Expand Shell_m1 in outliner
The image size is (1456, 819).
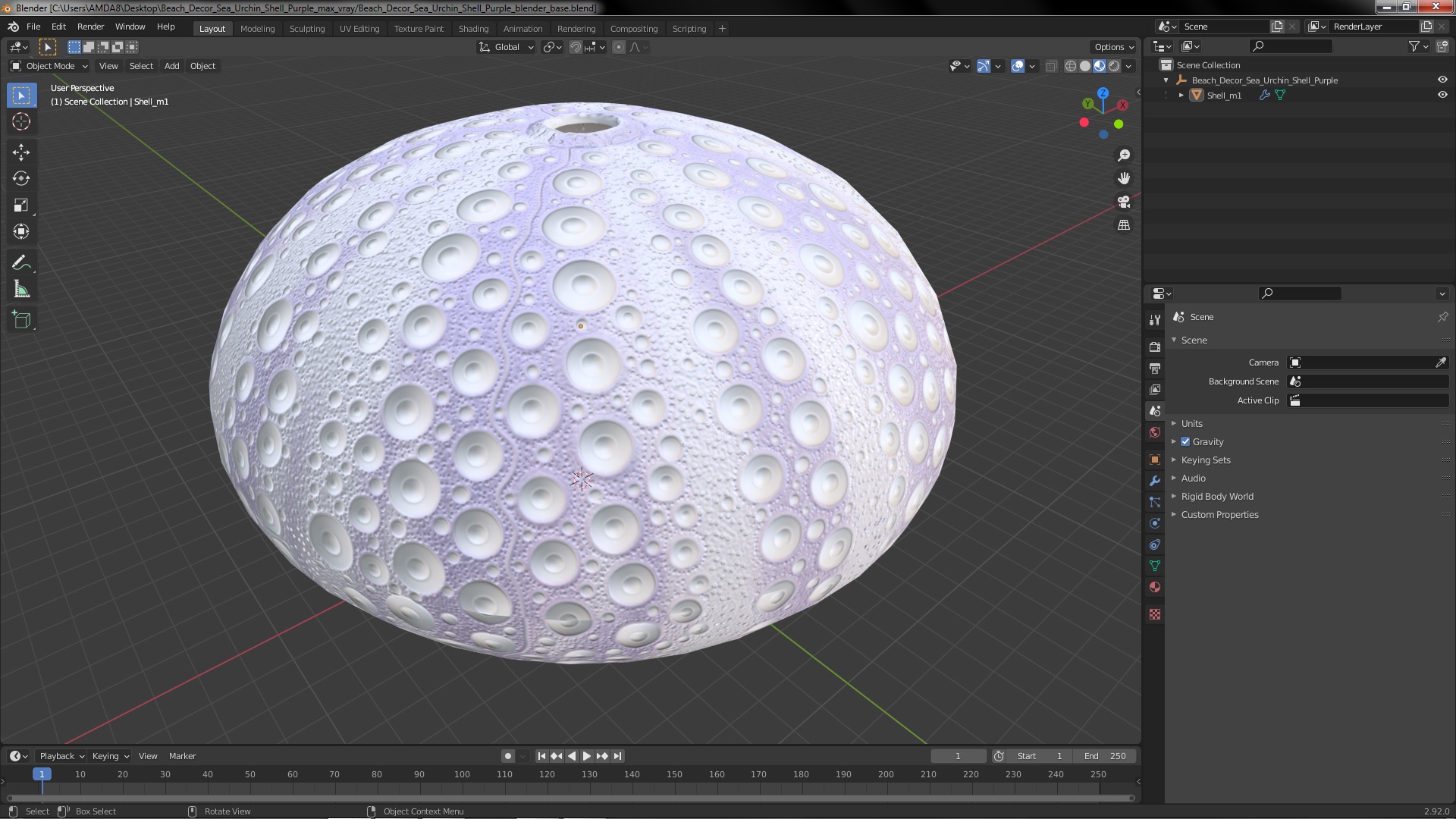click(1181, 96)
